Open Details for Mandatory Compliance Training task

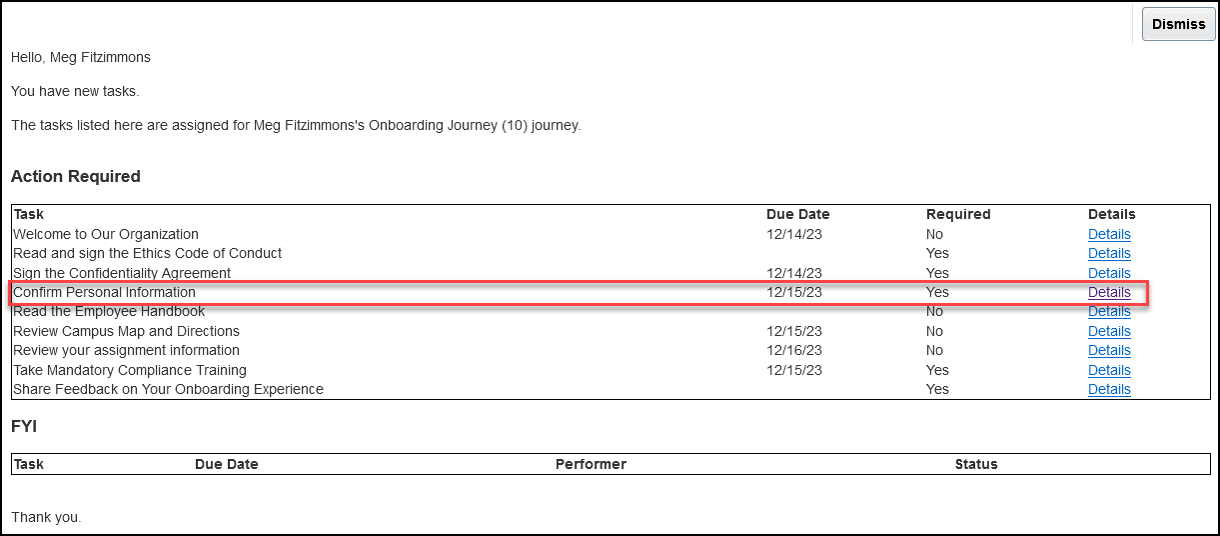pos(1109,370)
